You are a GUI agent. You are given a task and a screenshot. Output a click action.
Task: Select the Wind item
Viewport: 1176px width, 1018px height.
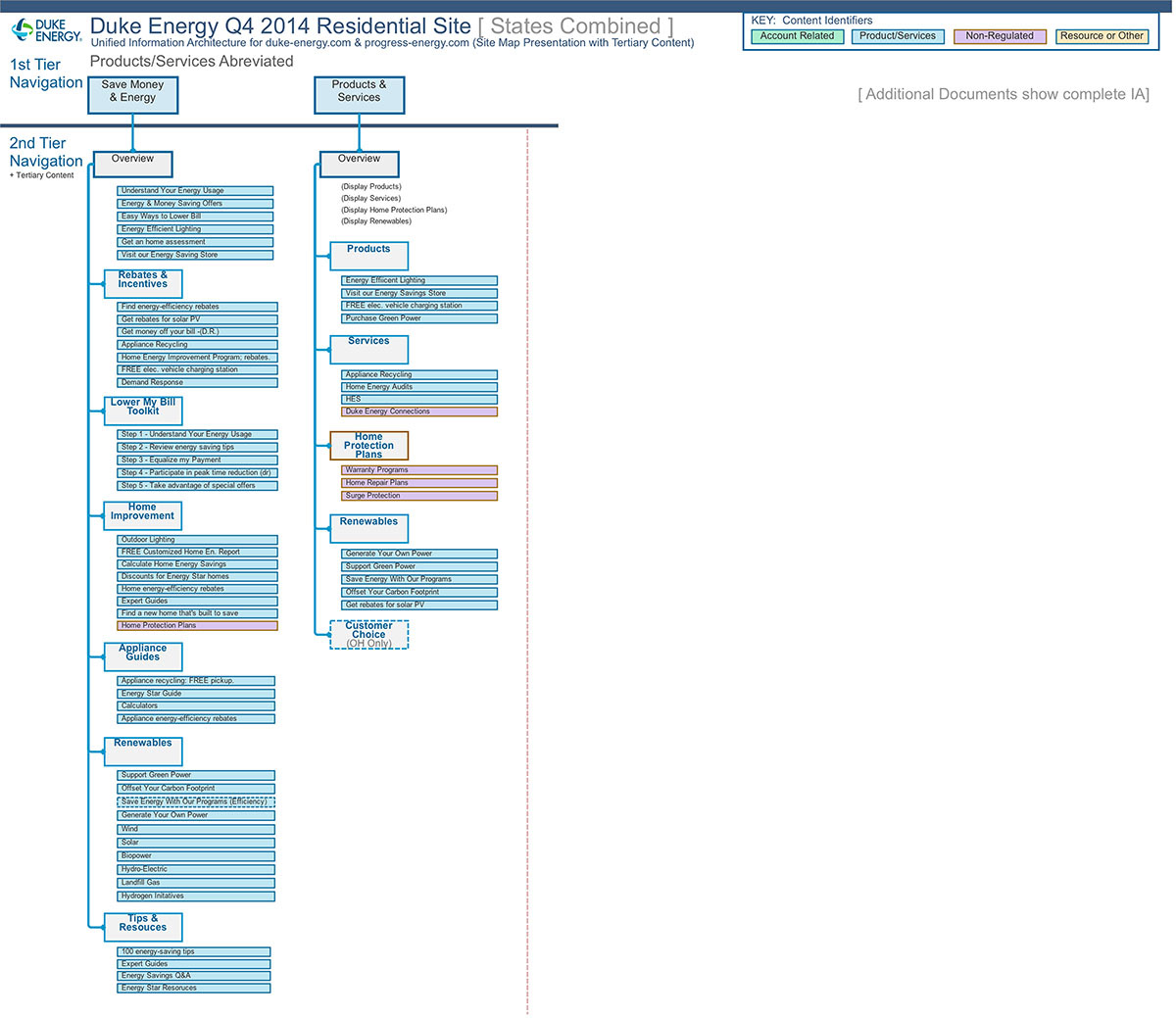point(196,829)
